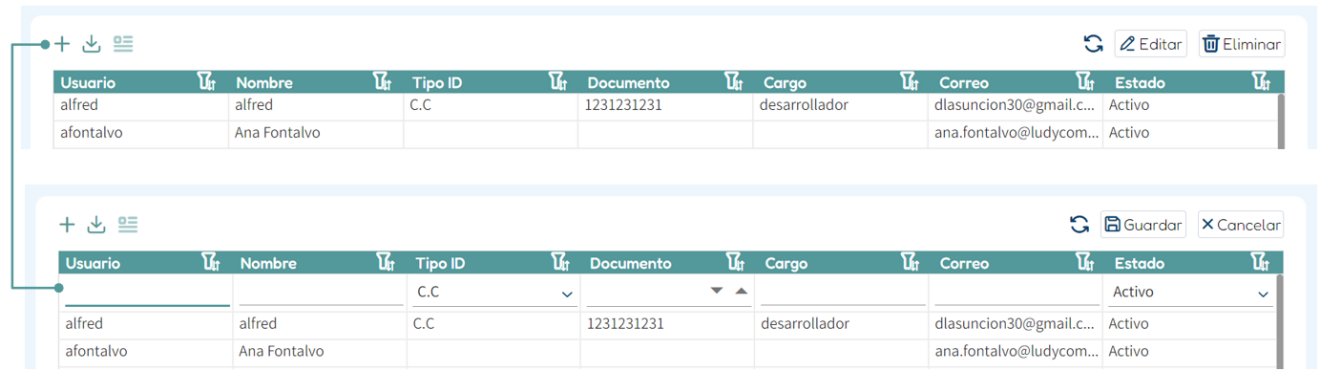Click the vertical scrollbar of the Editar grid
The height and width of the screenshot is (371, 1320).
[1281, 120]
